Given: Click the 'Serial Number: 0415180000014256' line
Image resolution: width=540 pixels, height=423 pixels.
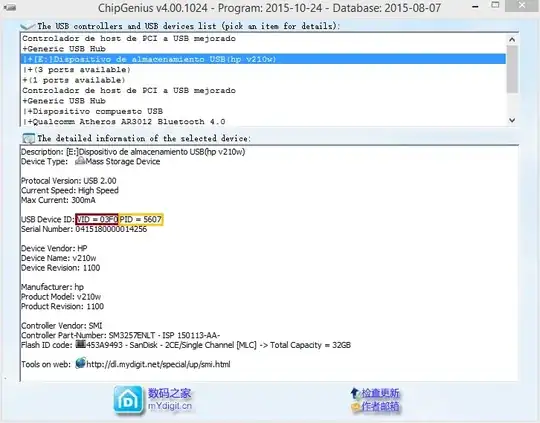Looking at the screenshot, I should pos(84,229).
